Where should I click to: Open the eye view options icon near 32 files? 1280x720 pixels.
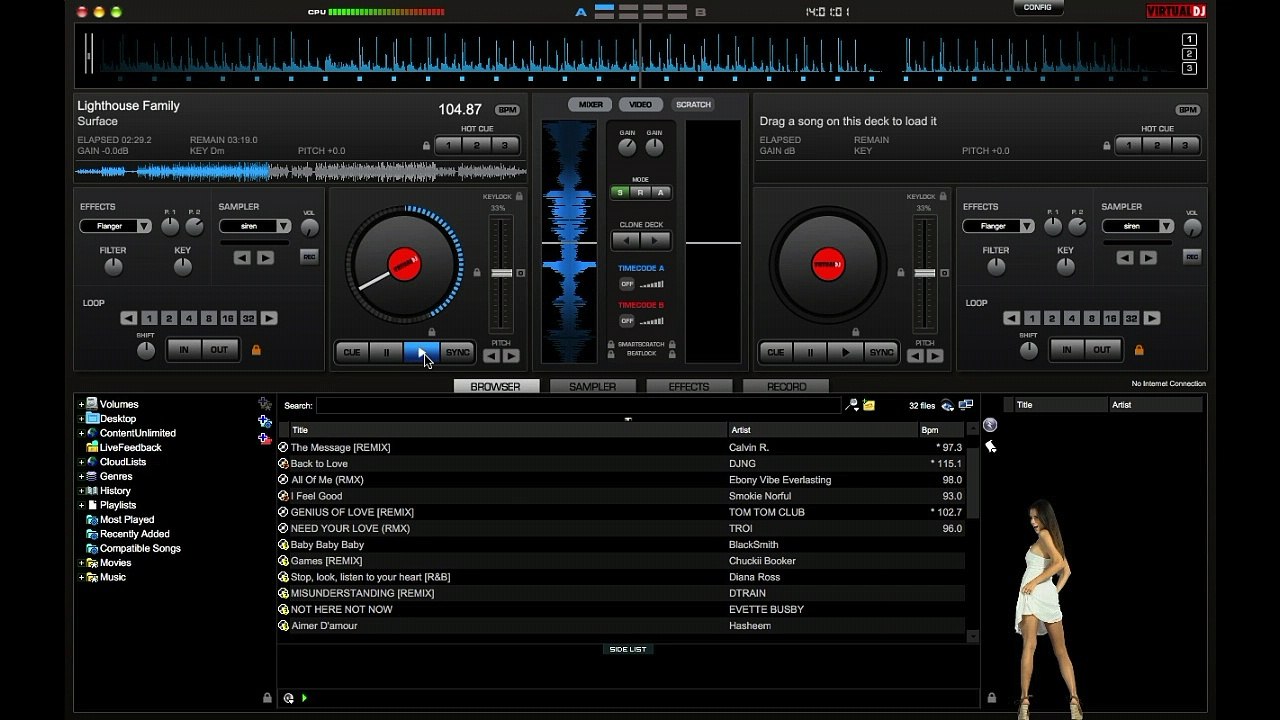click(x=948, y=405)
